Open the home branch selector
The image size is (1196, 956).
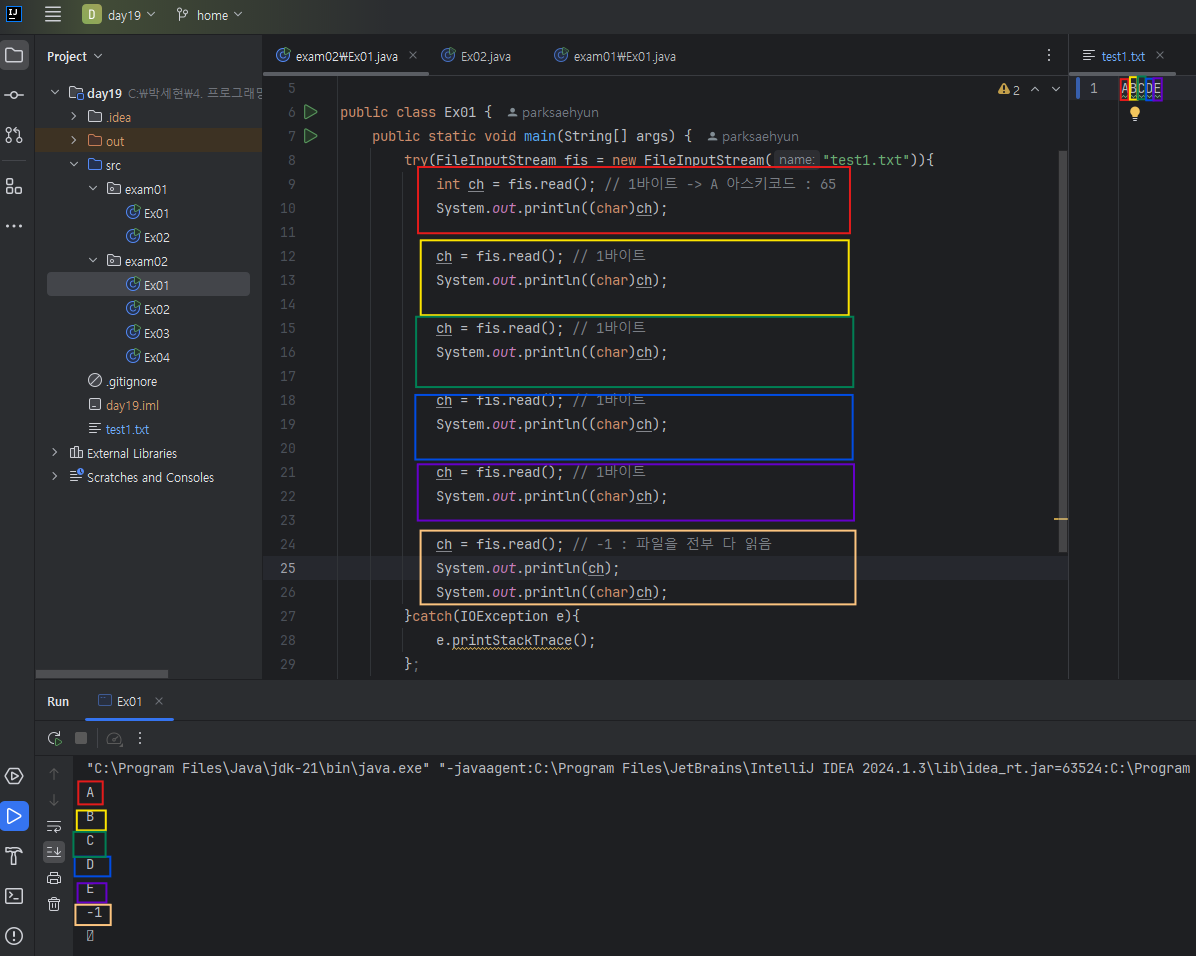(210, 15)
